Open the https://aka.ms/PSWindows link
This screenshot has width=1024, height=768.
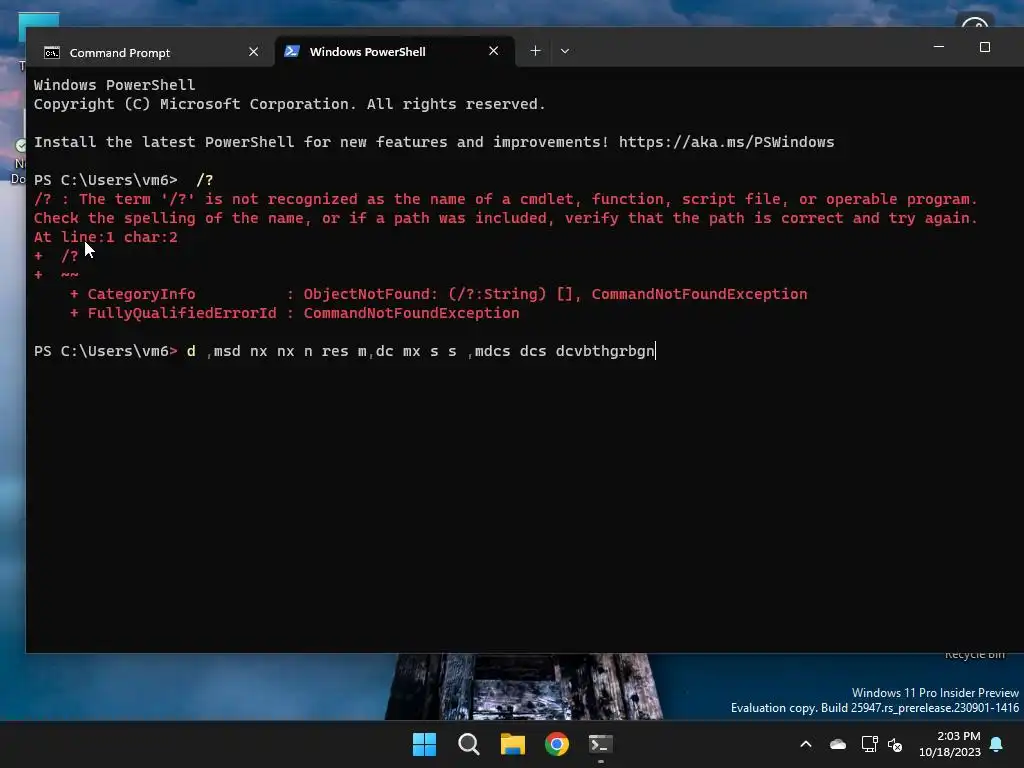tap(726, 142)
